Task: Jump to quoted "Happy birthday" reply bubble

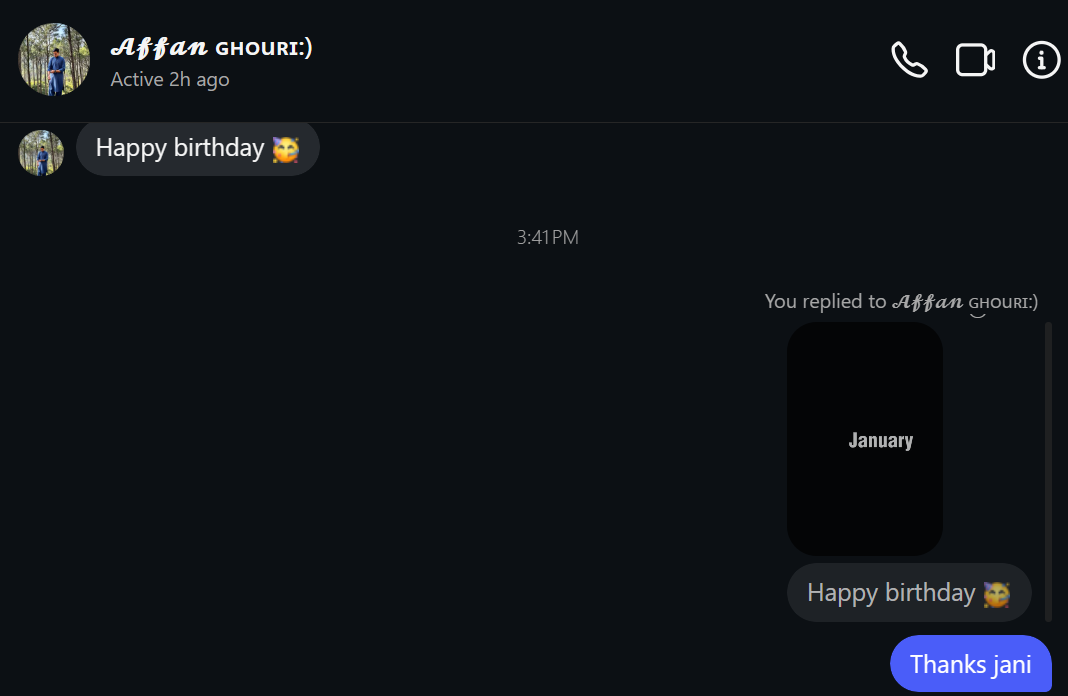Action: [x=890, y=593]
